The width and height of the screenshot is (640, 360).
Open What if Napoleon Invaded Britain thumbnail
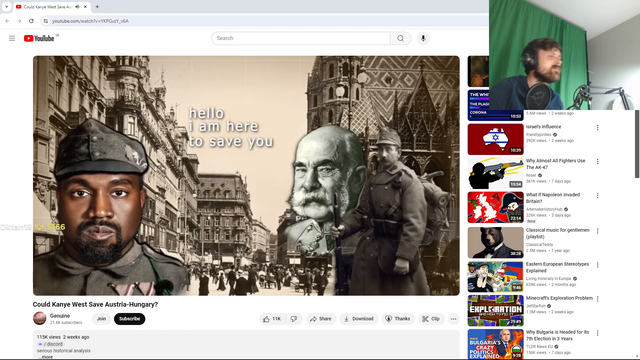496,207
